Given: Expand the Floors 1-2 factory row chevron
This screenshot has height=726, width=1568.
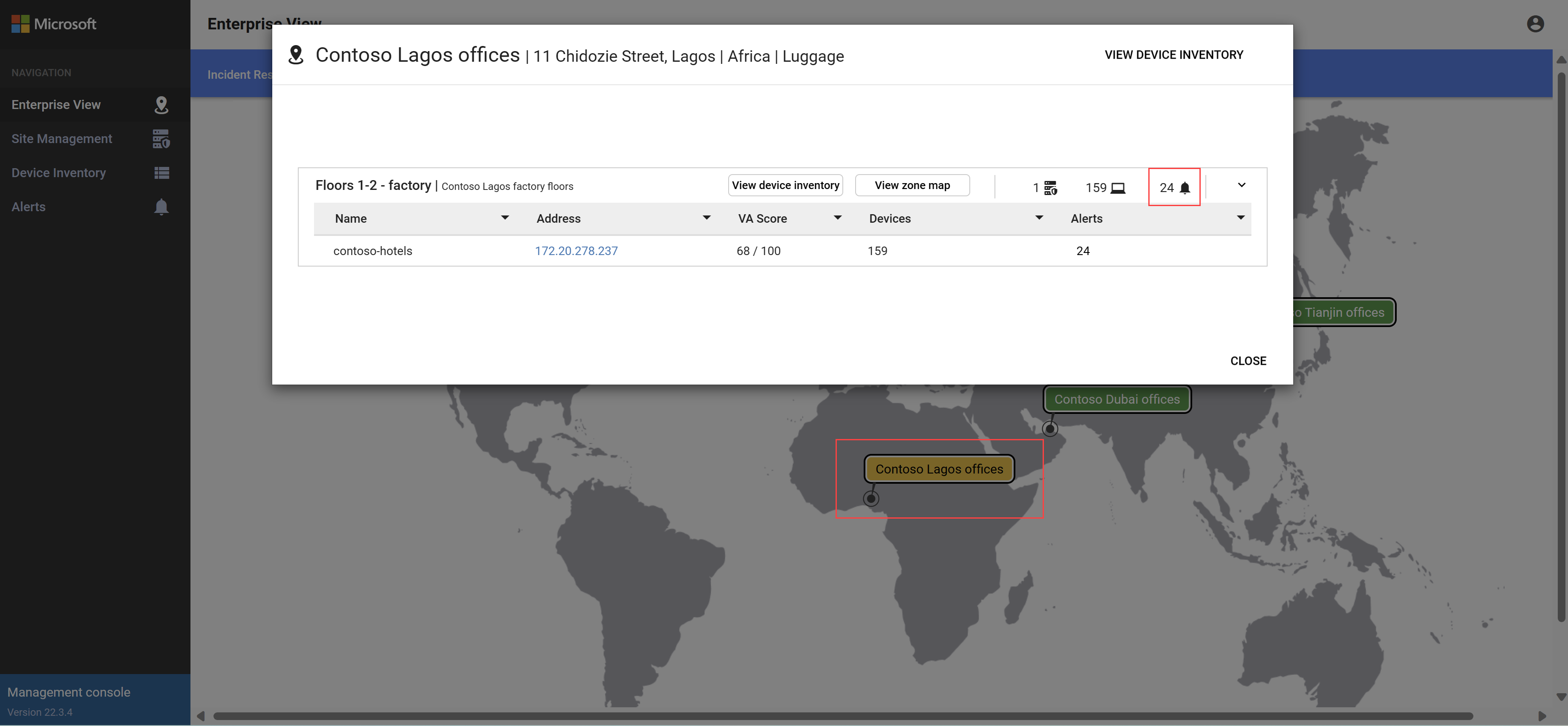Looking at the screenshot, I should click(x=1239, y=184).
